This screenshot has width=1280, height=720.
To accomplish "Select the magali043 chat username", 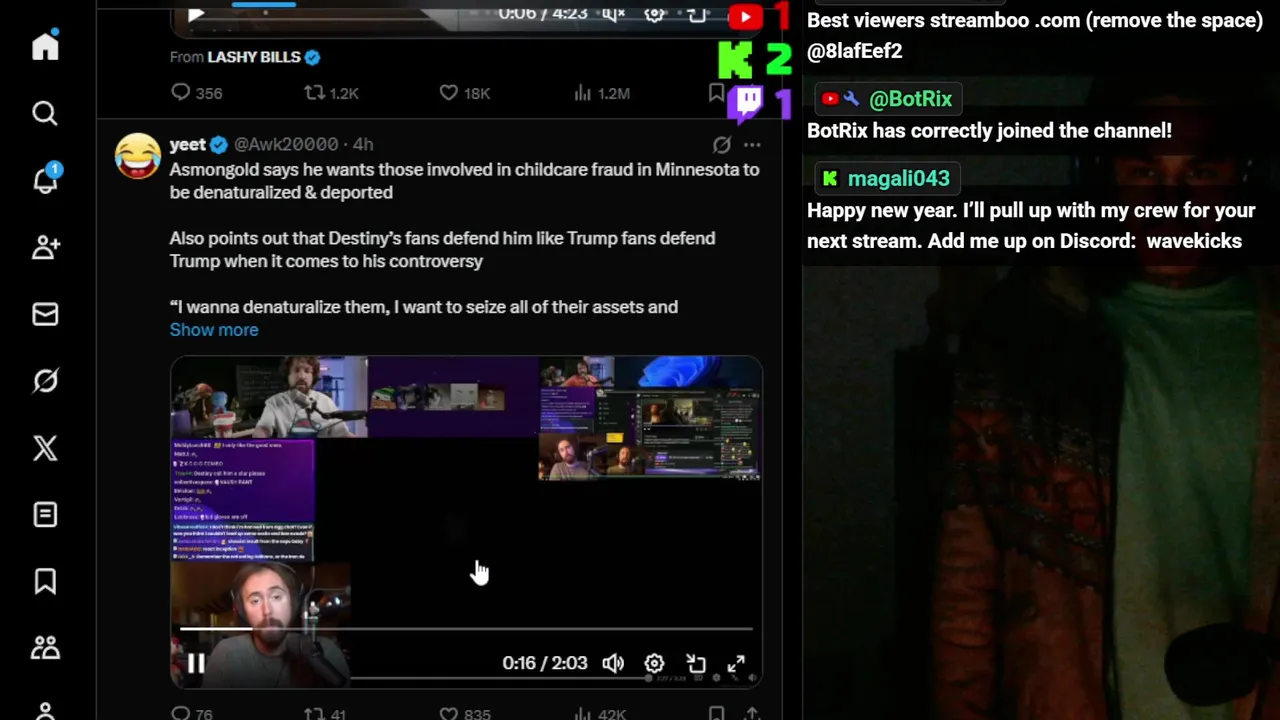I will click(898, 179).
